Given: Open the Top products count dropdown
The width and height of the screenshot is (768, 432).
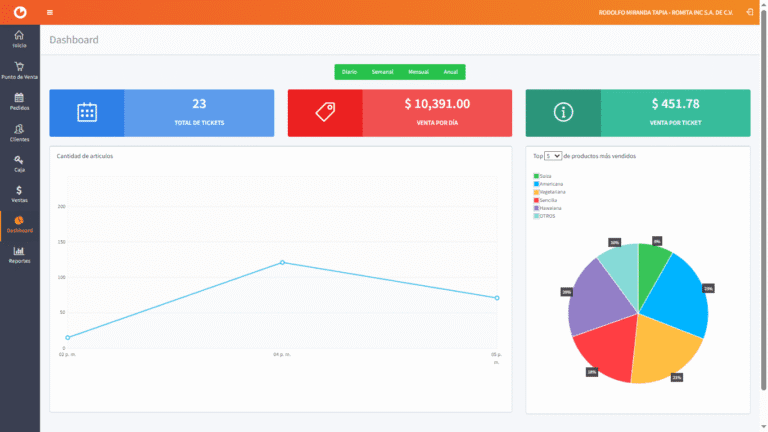Looking at the screenshot, I should point(553,156).
